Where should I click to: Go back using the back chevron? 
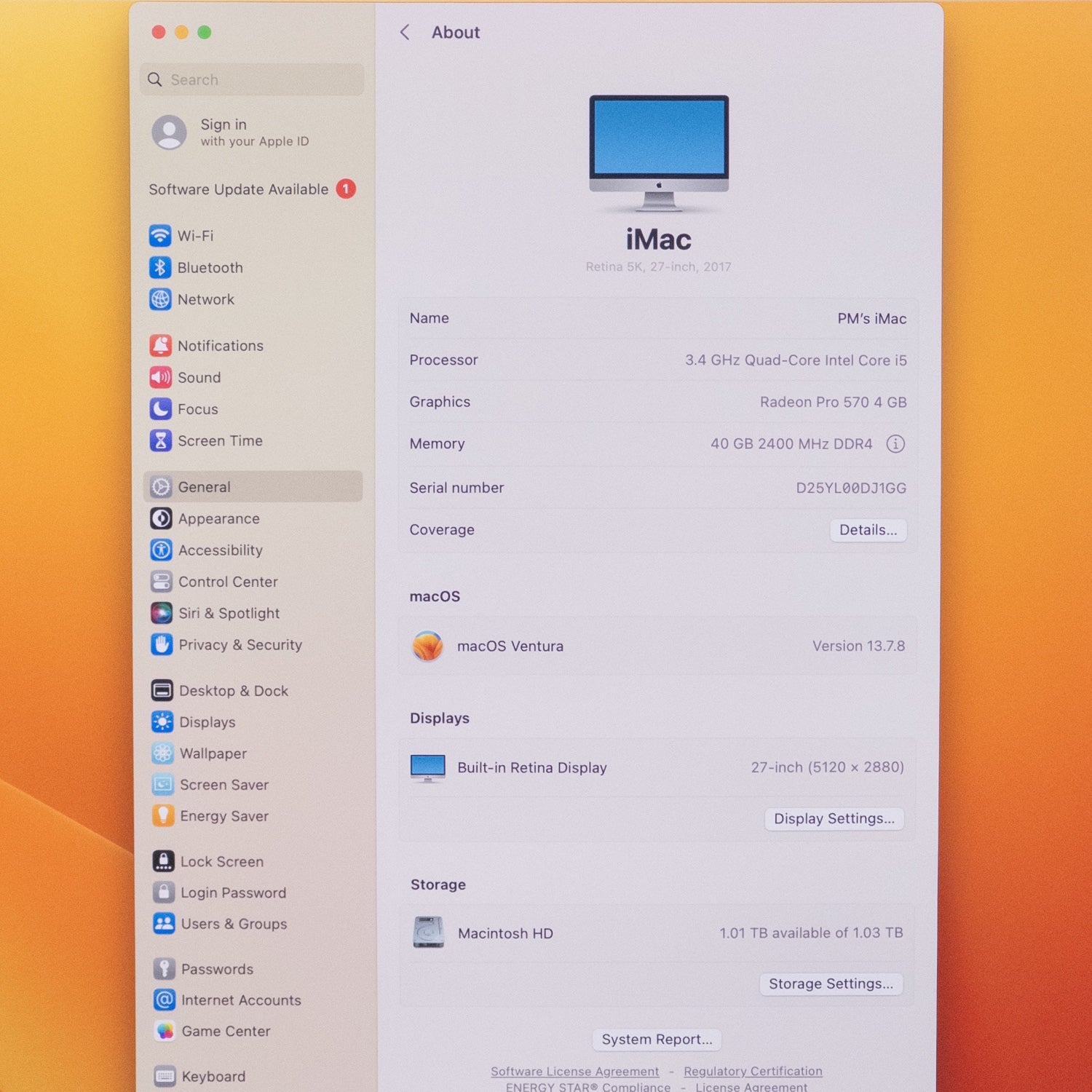click(405, 33)
